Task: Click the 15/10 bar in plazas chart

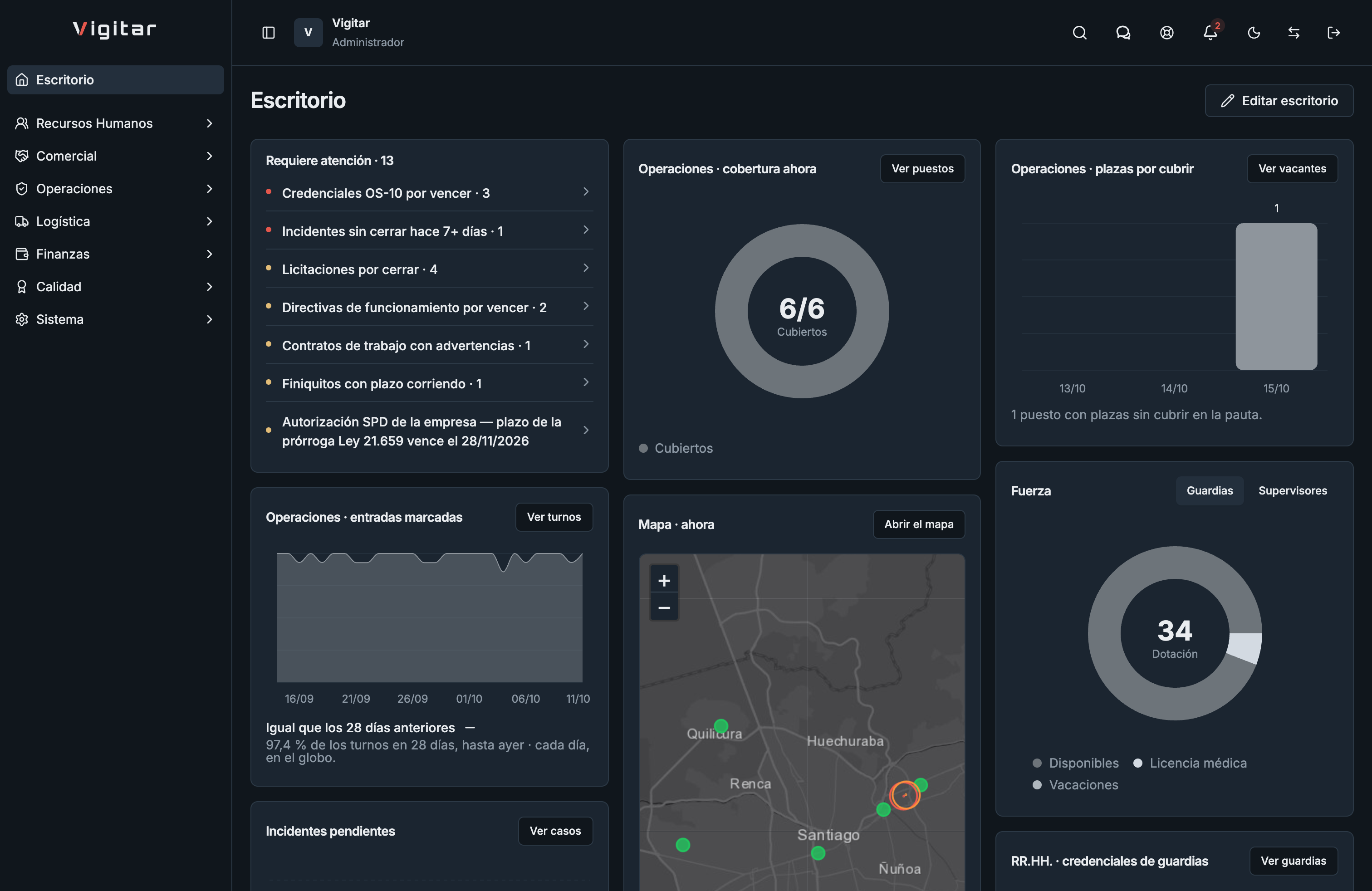Action: (x=1276, y=296)
